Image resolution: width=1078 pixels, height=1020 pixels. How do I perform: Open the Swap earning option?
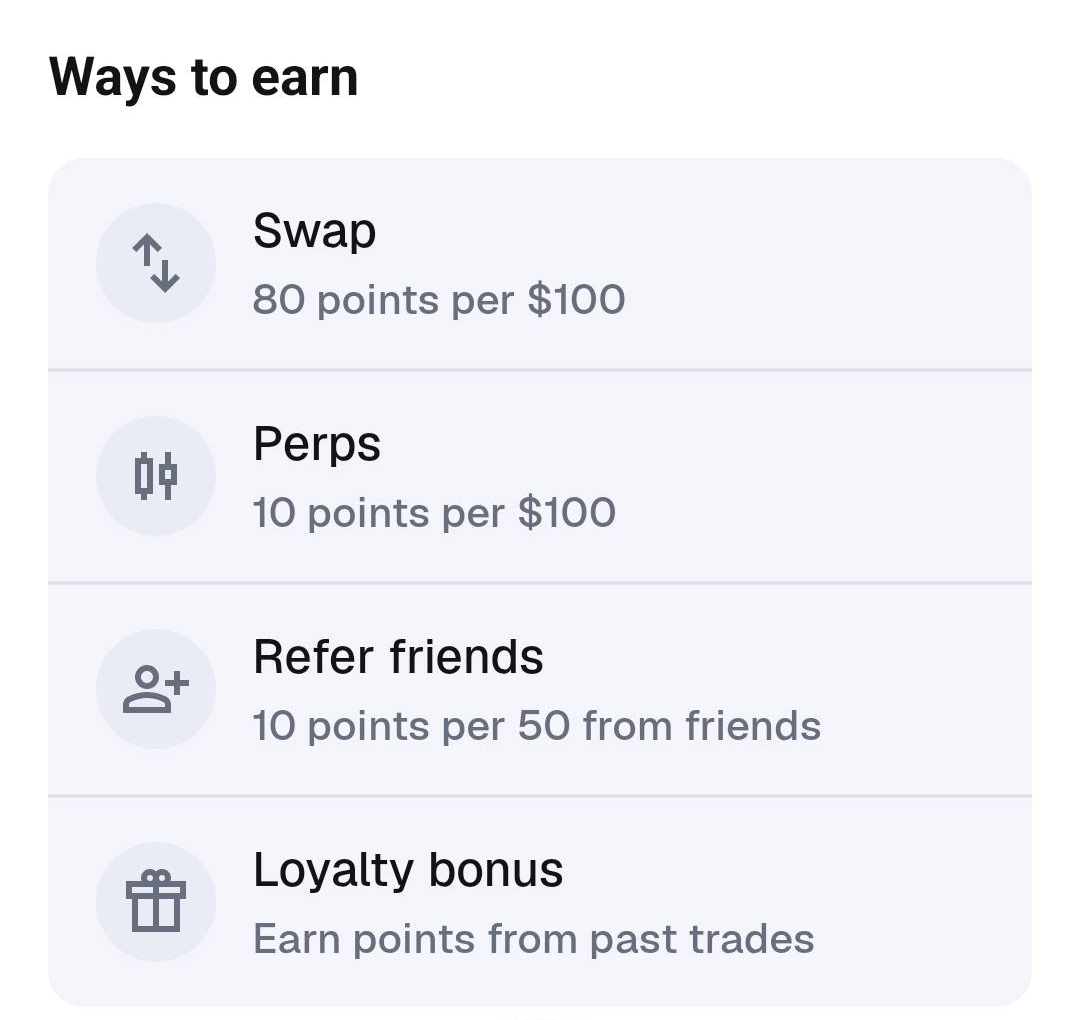coord(540,263)
